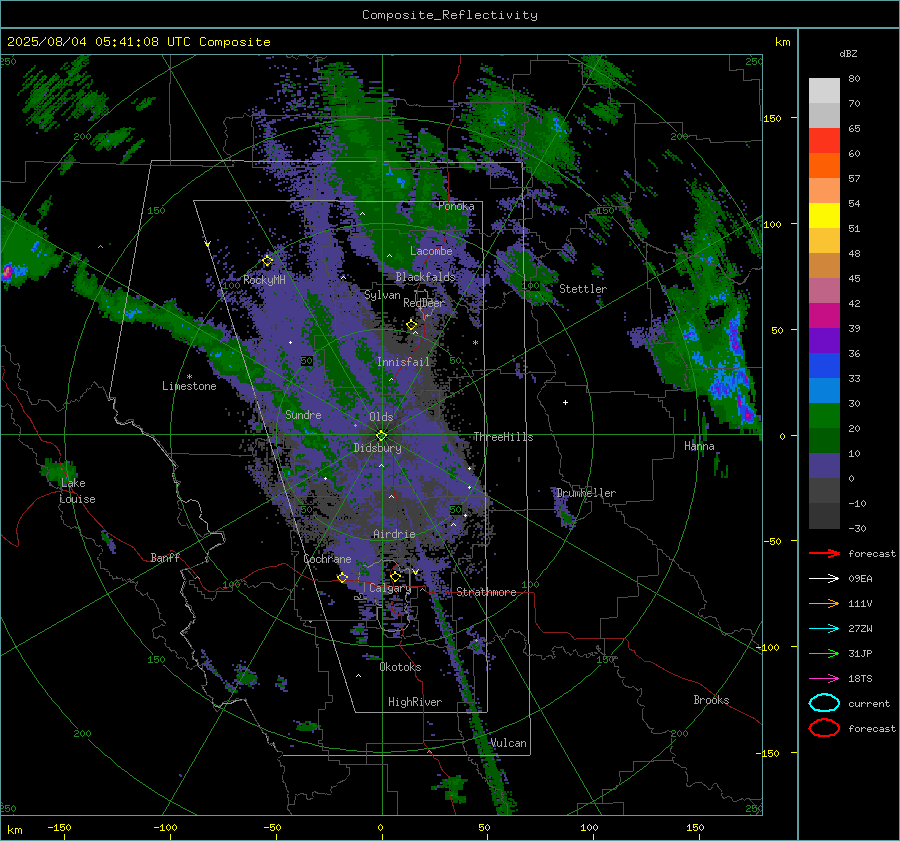Click the Ponoka city label
Screen dimensions: 900x841
456,206
